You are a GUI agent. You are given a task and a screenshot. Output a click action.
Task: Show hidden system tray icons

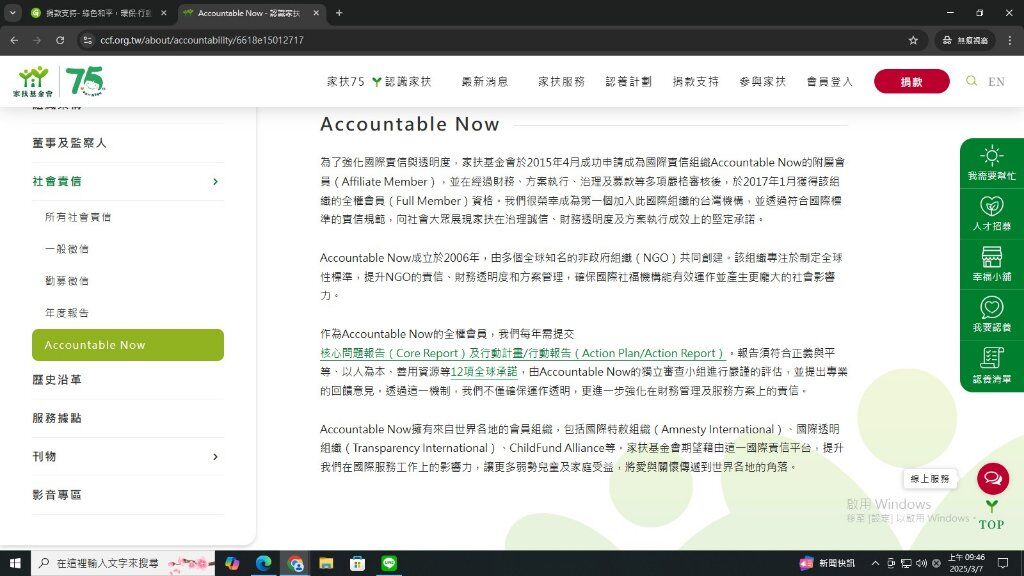875,563
